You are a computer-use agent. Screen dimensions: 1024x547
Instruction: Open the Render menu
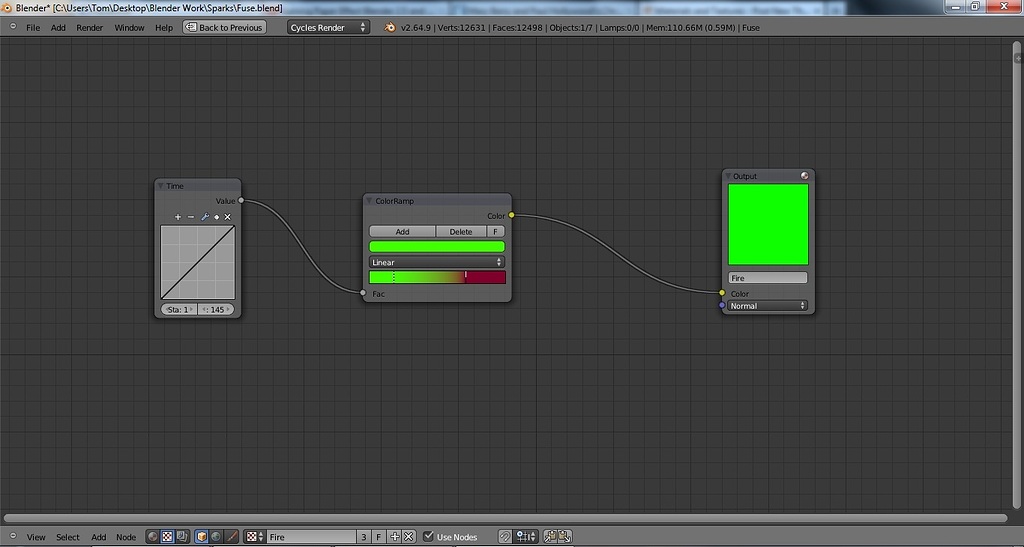[89, 27]
